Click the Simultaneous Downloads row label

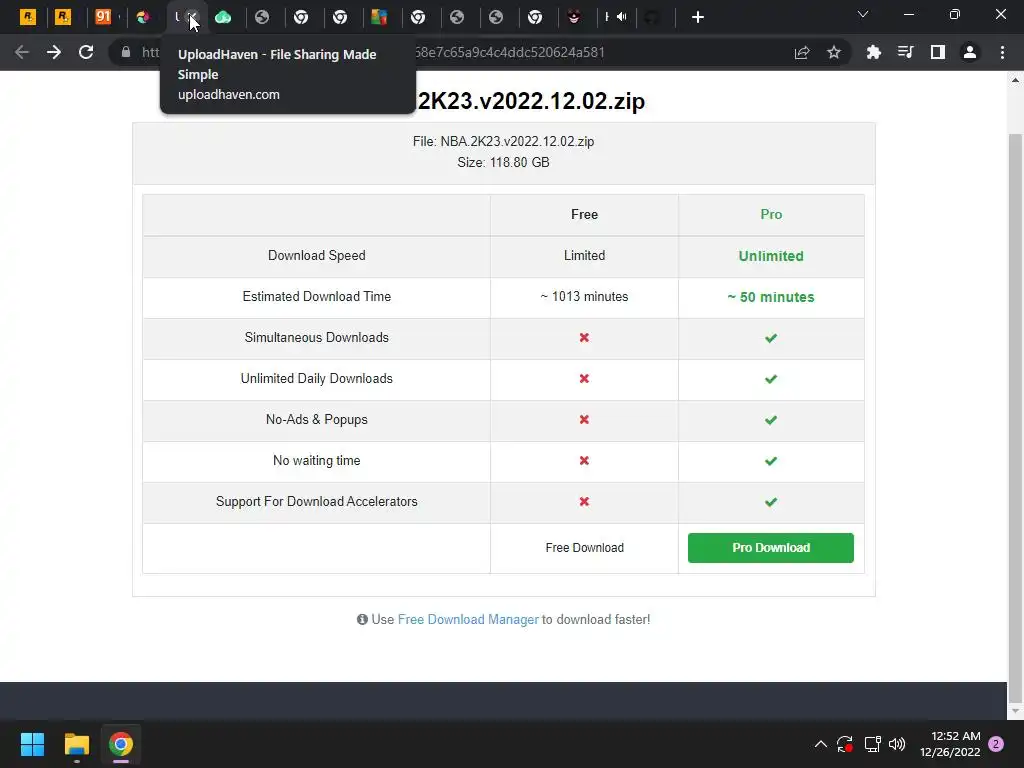point(317,338)
